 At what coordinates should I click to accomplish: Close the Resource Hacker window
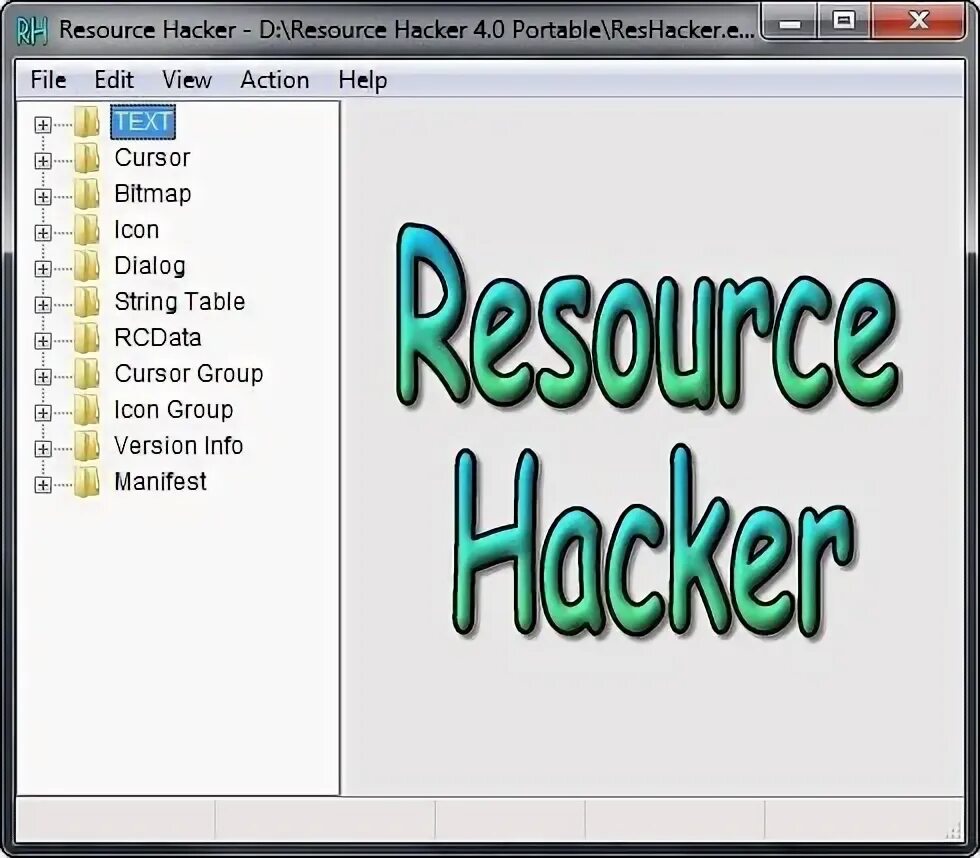[x=918, y=22]
